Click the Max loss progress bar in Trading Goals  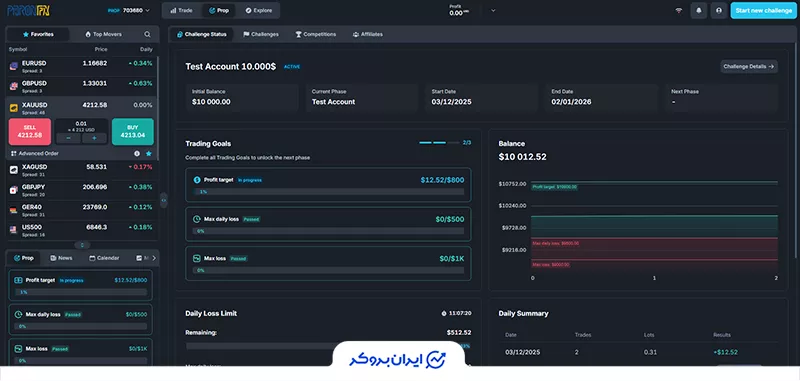[x=328, y=270]
